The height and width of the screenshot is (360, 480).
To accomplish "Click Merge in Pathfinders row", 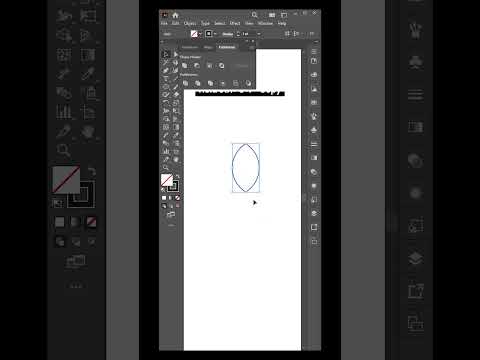I will (x=210, y=83).
